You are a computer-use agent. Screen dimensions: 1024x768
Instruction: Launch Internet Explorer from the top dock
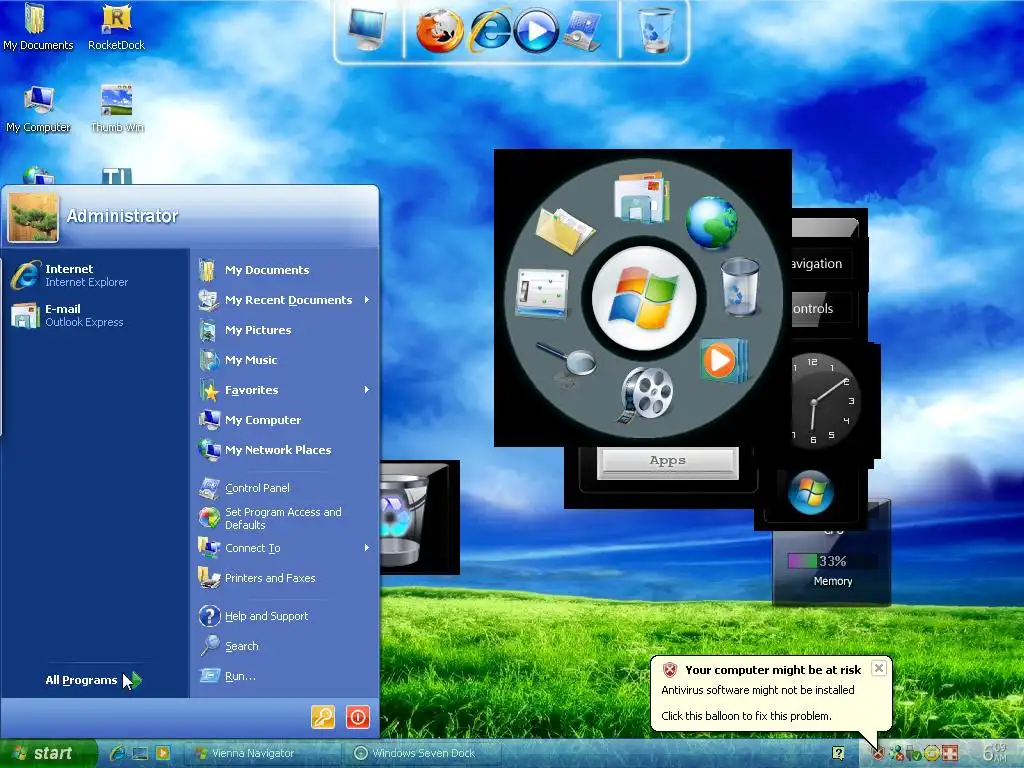491,30
